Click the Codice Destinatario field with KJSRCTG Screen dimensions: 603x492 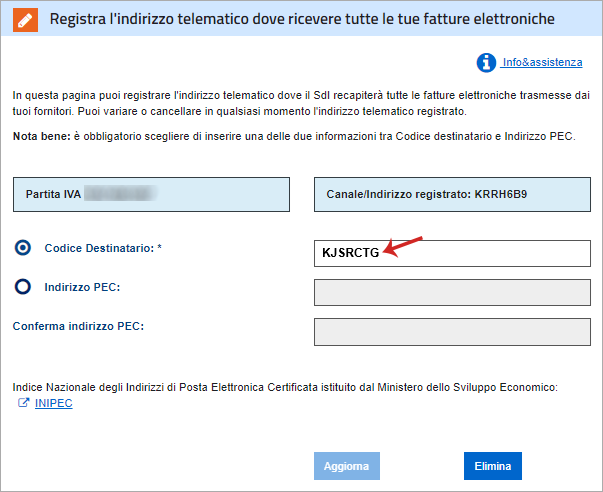pos(452,253)
